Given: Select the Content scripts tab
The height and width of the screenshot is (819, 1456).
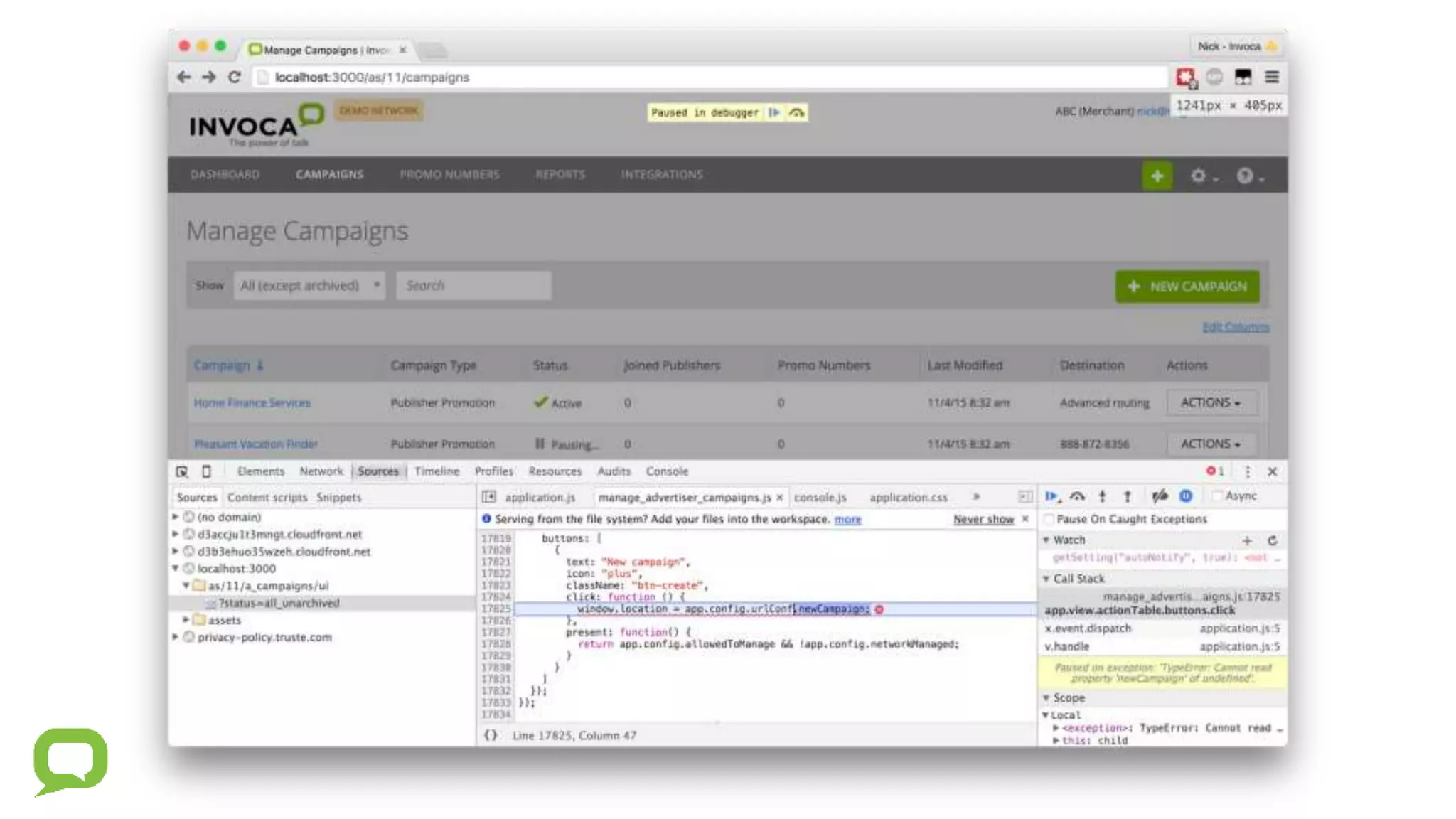Looking at the screenshot, I should [x=267, y=498].
